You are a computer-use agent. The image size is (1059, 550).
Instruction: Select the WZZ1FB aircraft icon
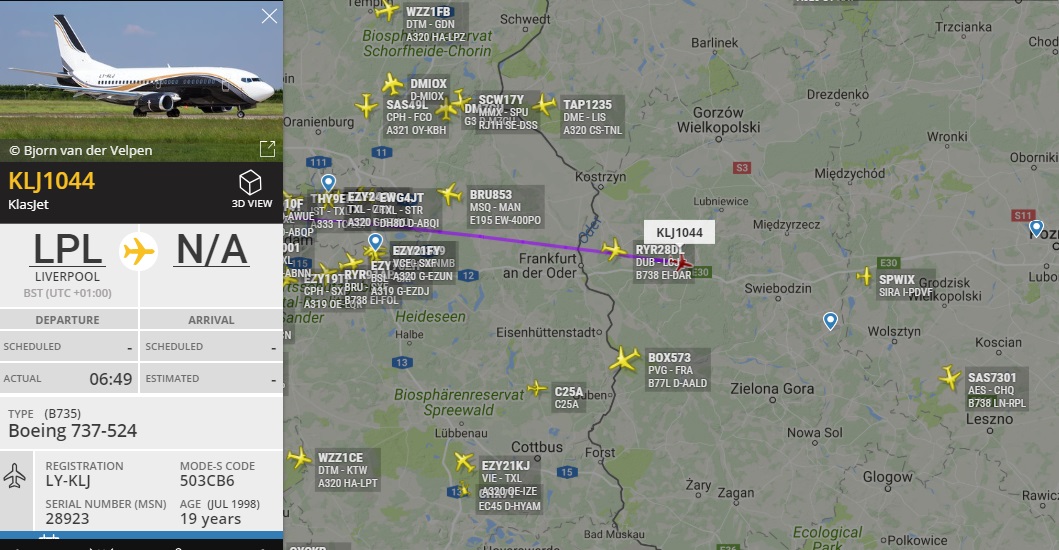(x=387, y=11)
